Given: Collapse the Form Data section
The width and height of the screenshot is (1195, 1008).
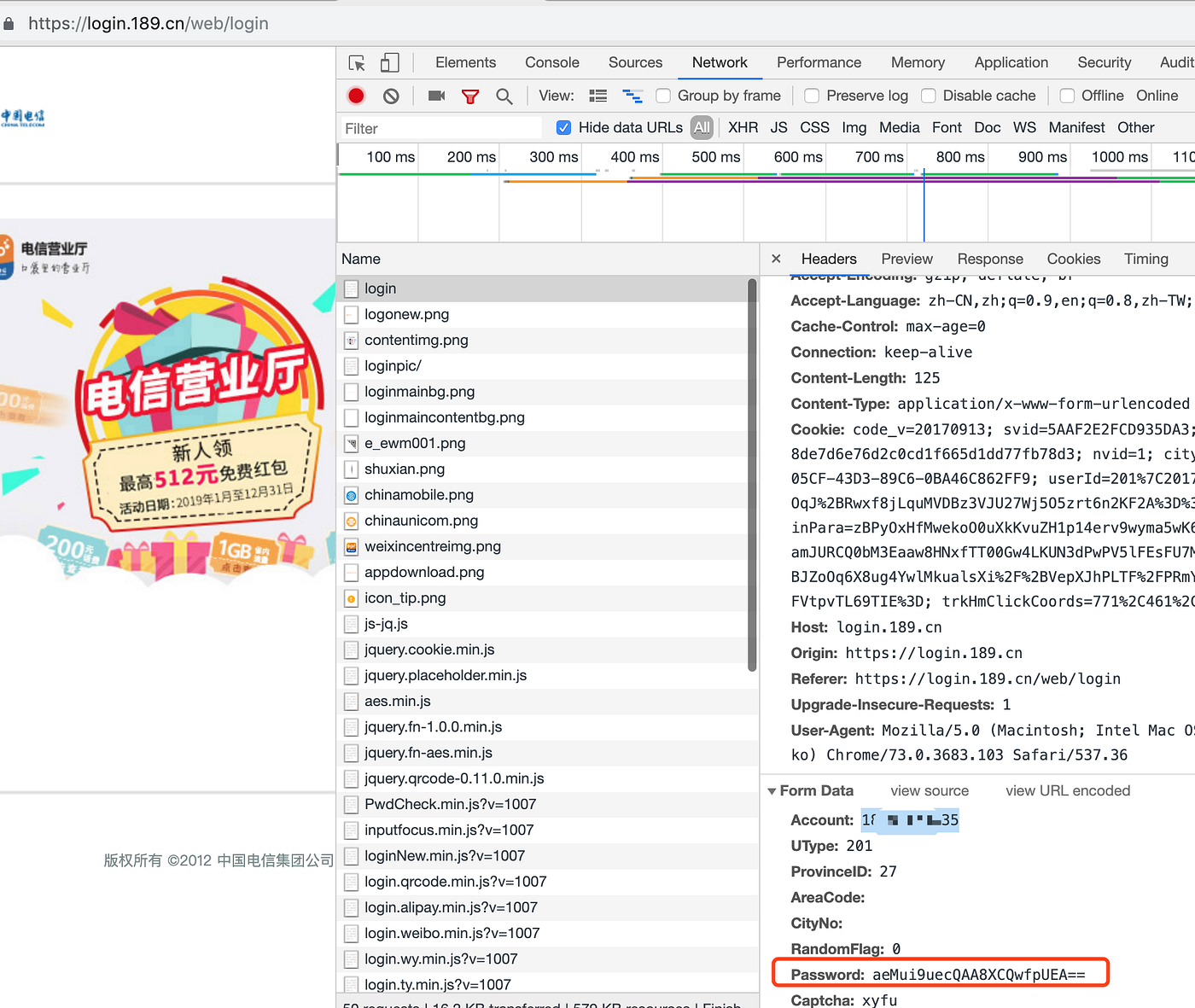Looking at the screenshot, I should pos(772,791).
